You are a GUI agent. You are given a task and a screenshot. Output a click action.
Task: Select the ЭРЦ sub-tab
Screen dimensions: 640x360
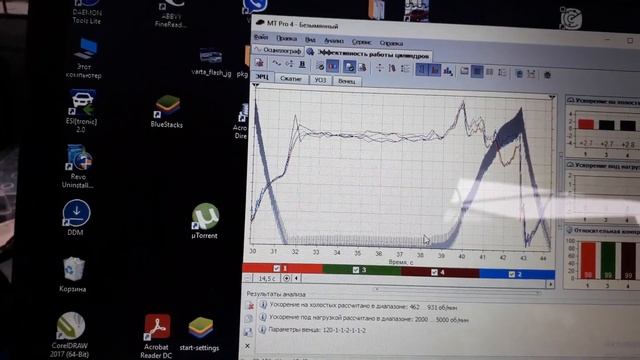click(262, 76)
